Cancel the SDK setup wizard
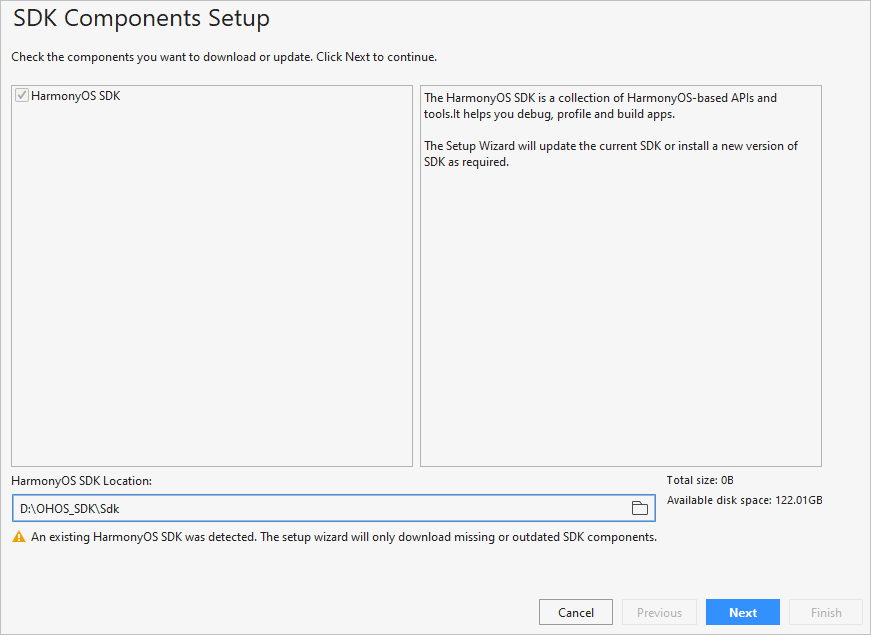Screen dimensions: 871x635 point(575,612)
